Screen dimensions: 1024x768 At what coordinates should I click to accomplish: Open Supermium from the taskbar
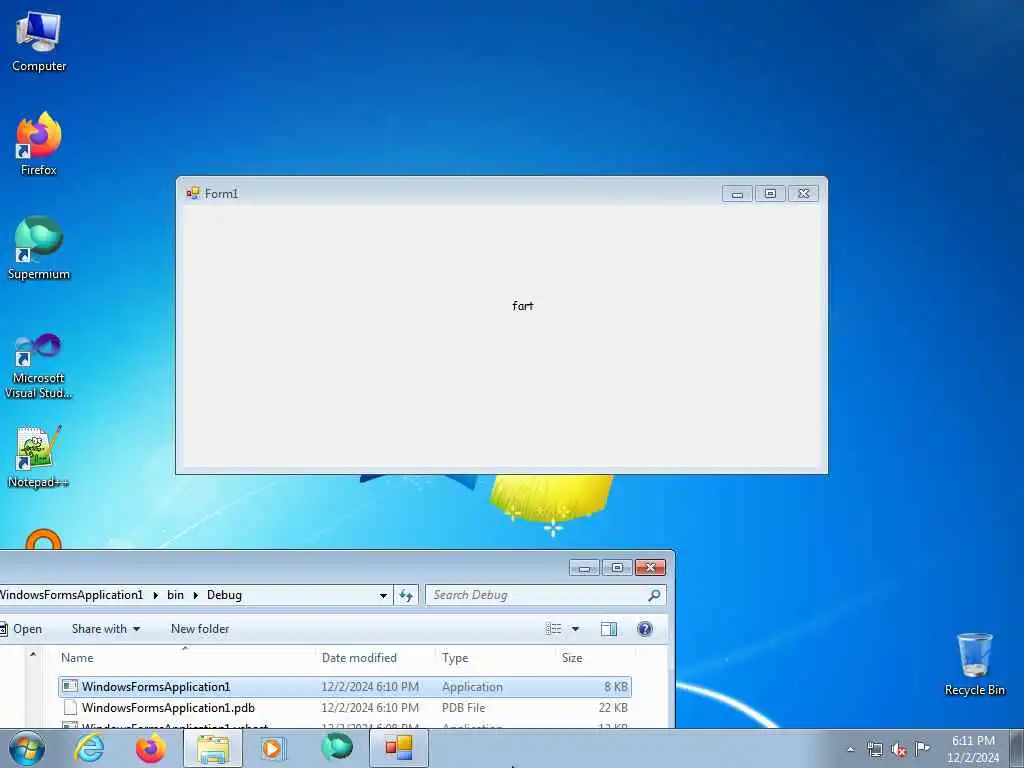(337, 748)
